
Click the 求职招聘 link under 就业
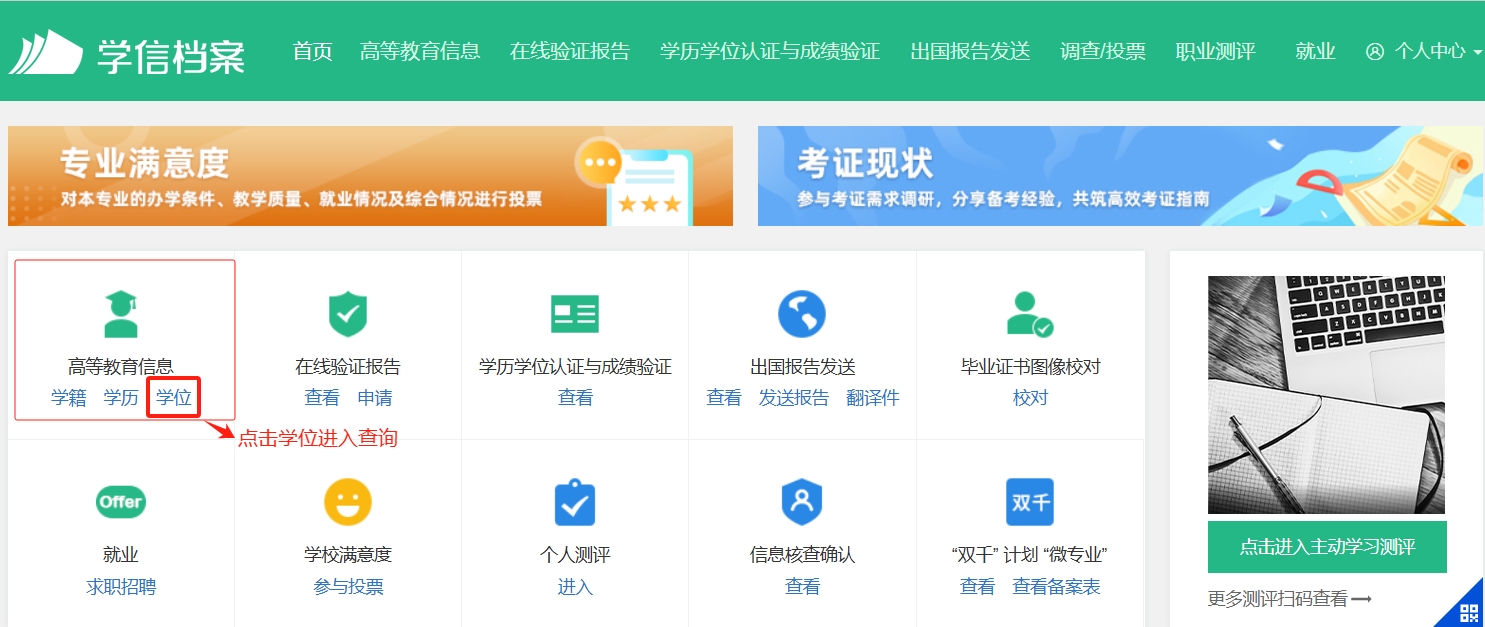[119, 587]
